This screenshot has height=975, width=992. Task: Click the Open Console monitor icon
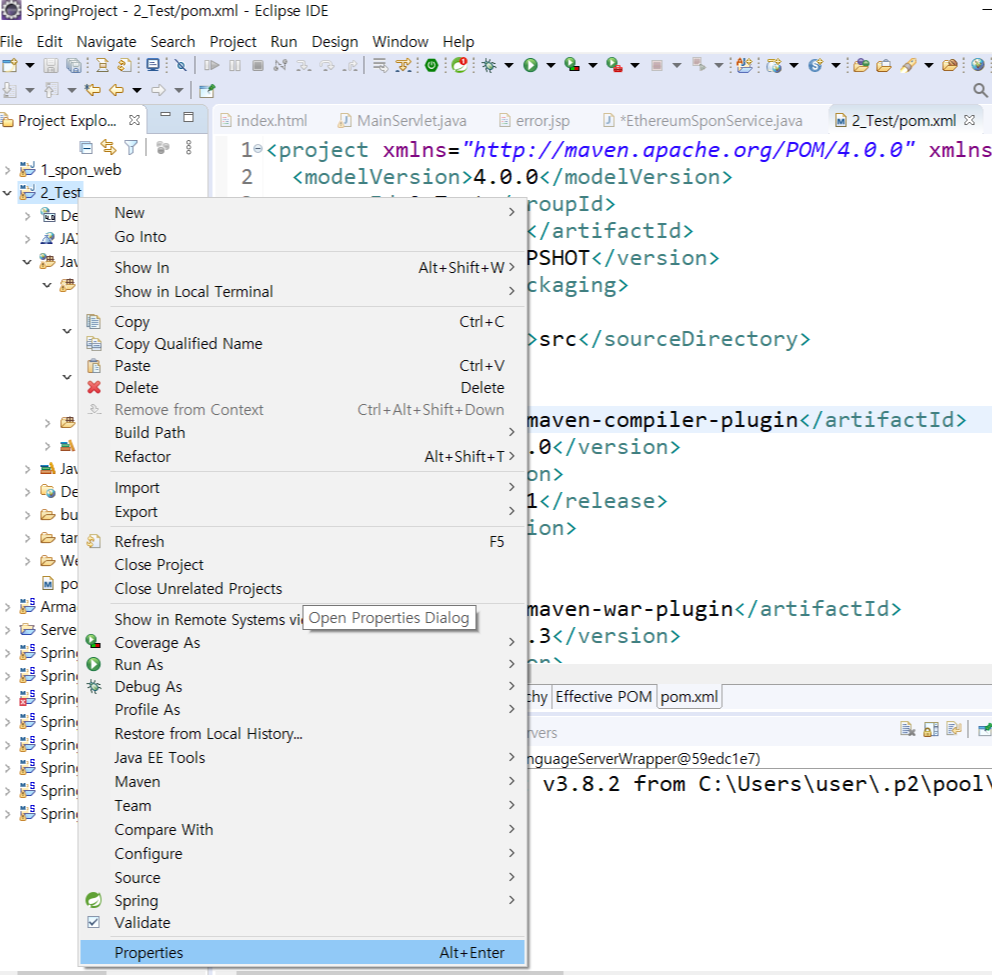click(153, 65)
